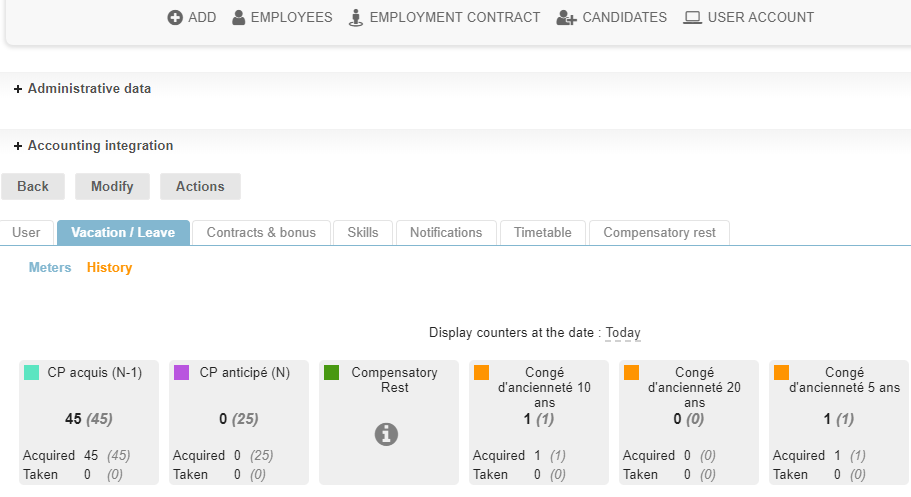
Task: Select the Congé d'ancienneté 10 ans card
Action: [538, 422]
